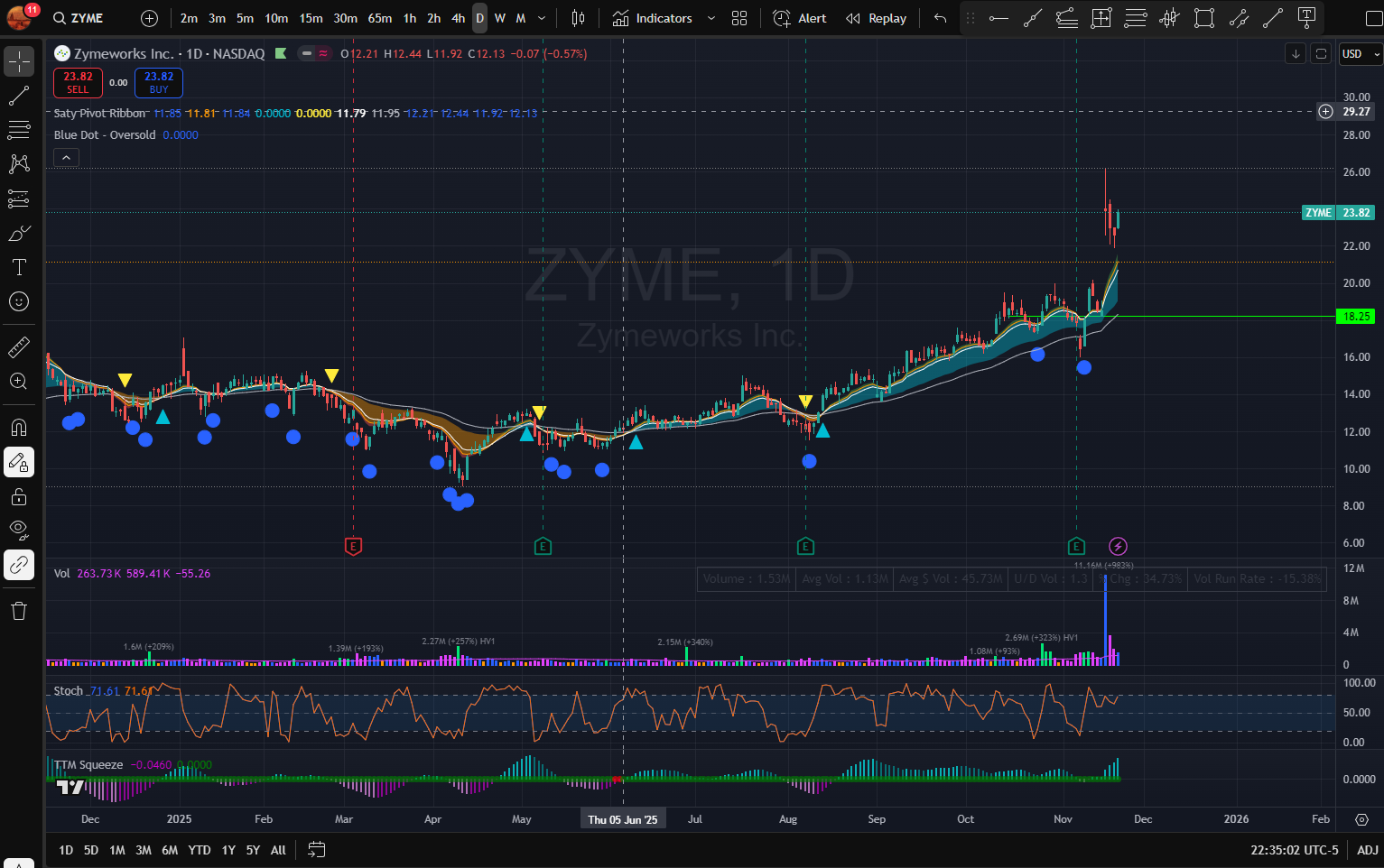Select the All date range
The height and width of the screenshot is (868, 1384).
pos(278,850)
